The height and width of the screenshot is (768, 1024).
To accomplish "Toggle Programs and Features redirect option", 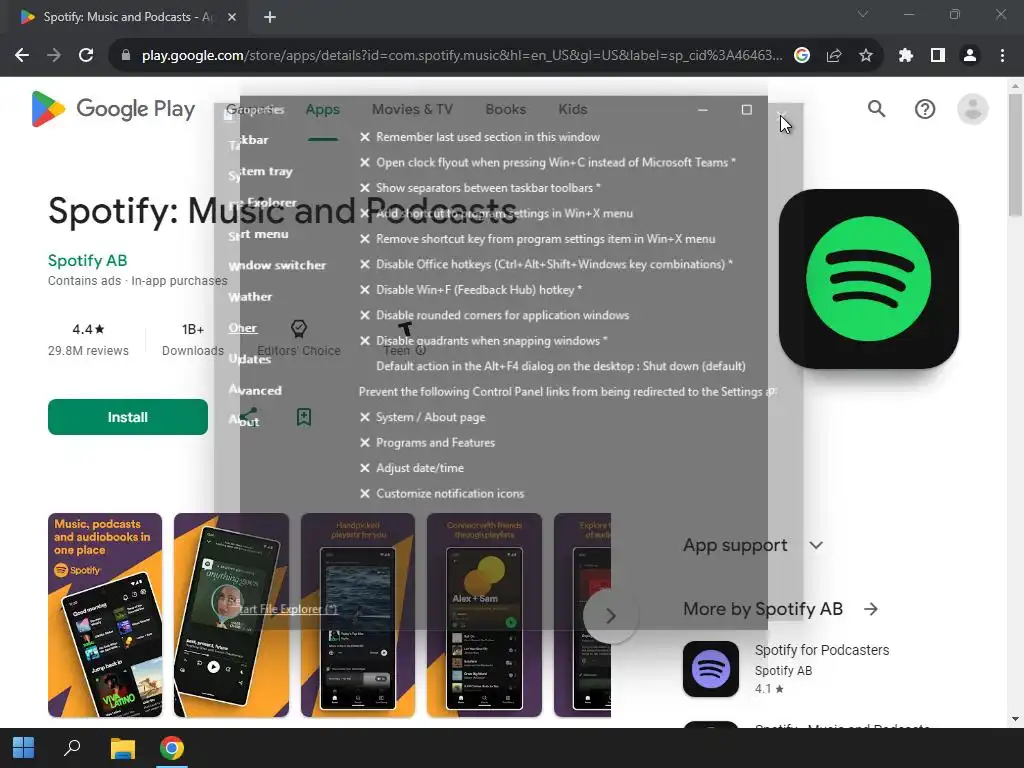I will [427, 443].
